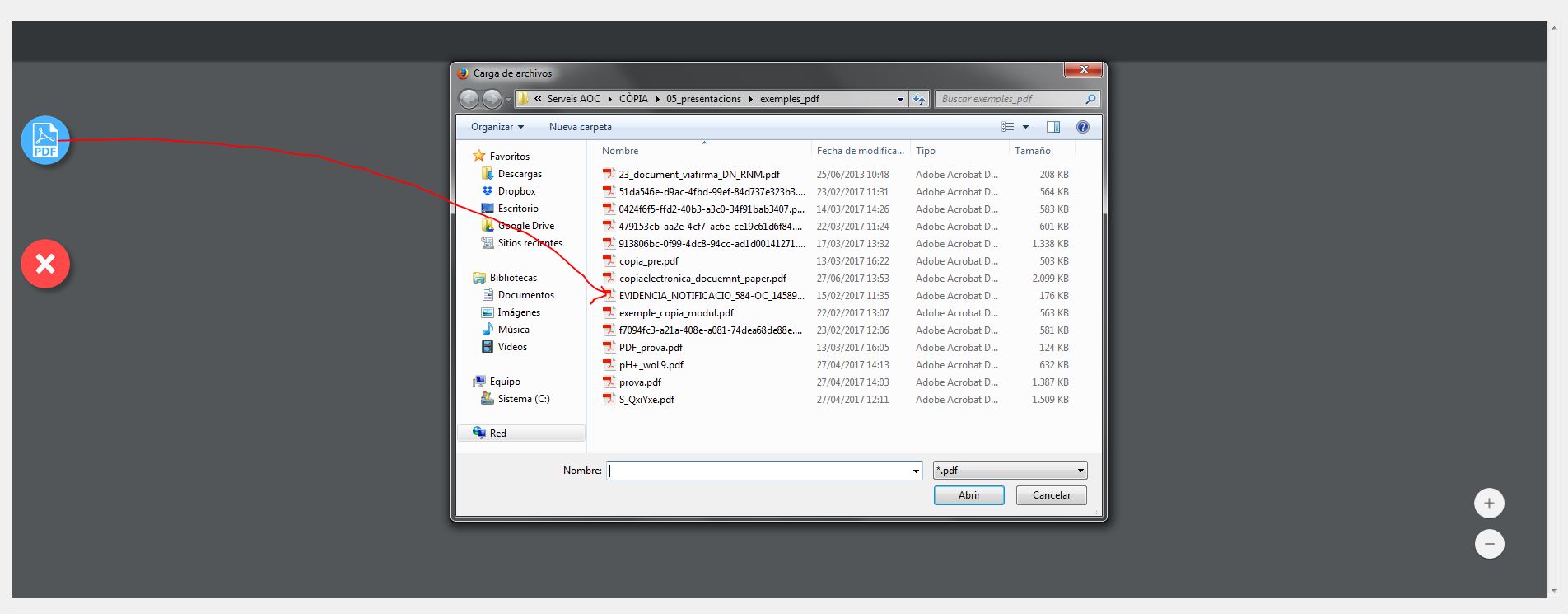Open Documentos library in sidebar
1568x614 pixels.
click(525, 295)
